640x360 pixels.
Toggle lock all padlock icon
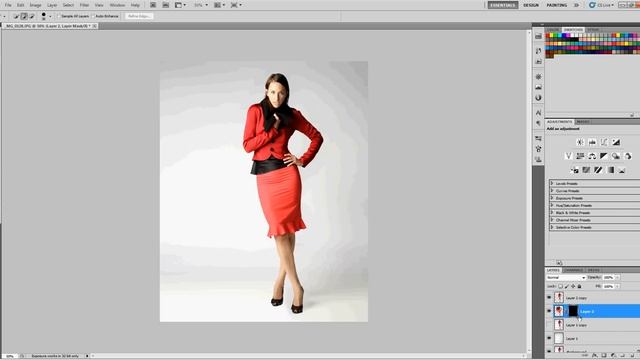click(579, 287)
